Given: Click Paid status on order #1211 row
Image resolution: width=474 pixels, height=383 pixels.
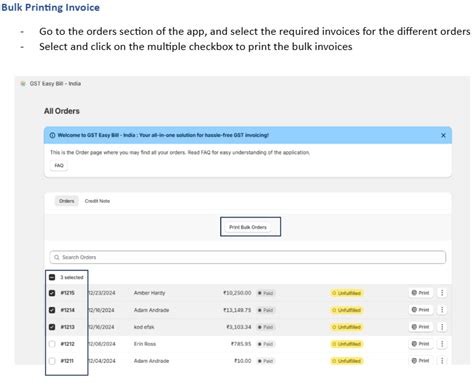Looking at the screenshot, I should [266, 361].
